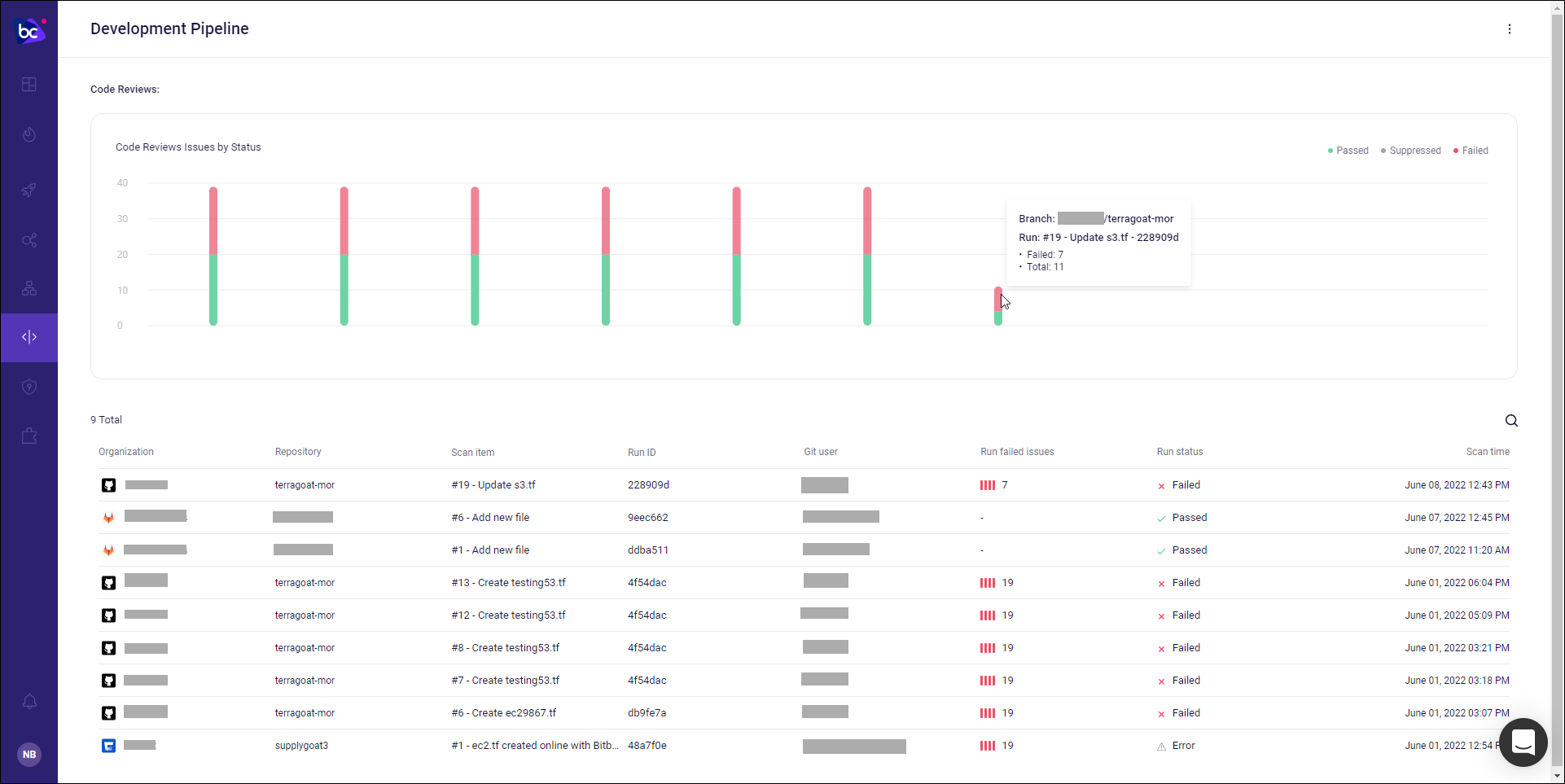
Task: Open the supply chain graph icon in the sidebar
Action: 29,240
